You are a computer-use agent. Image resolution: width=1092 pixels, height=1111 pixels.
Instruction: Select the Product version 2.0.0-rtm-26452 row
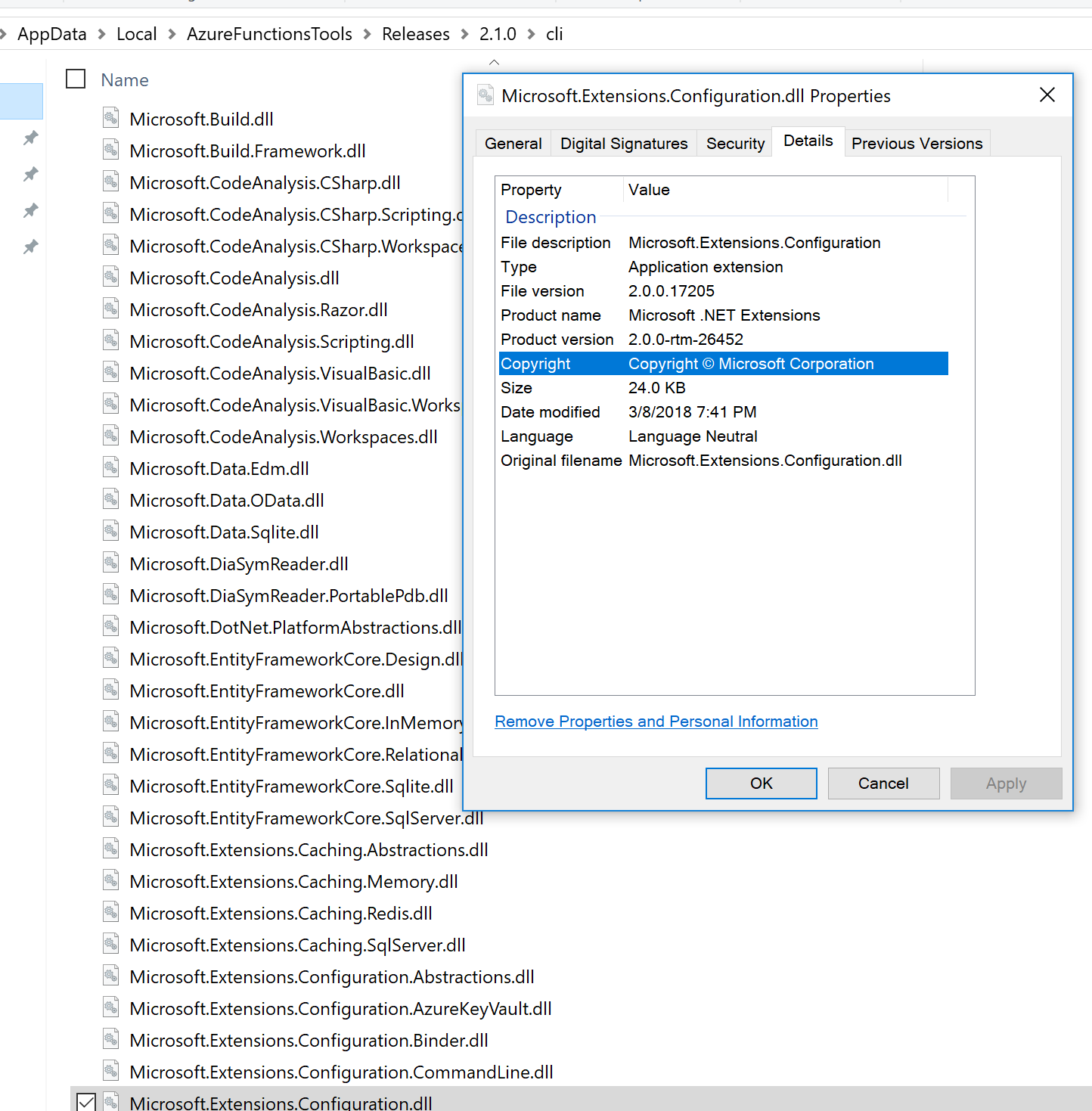(x=723, y=340)
